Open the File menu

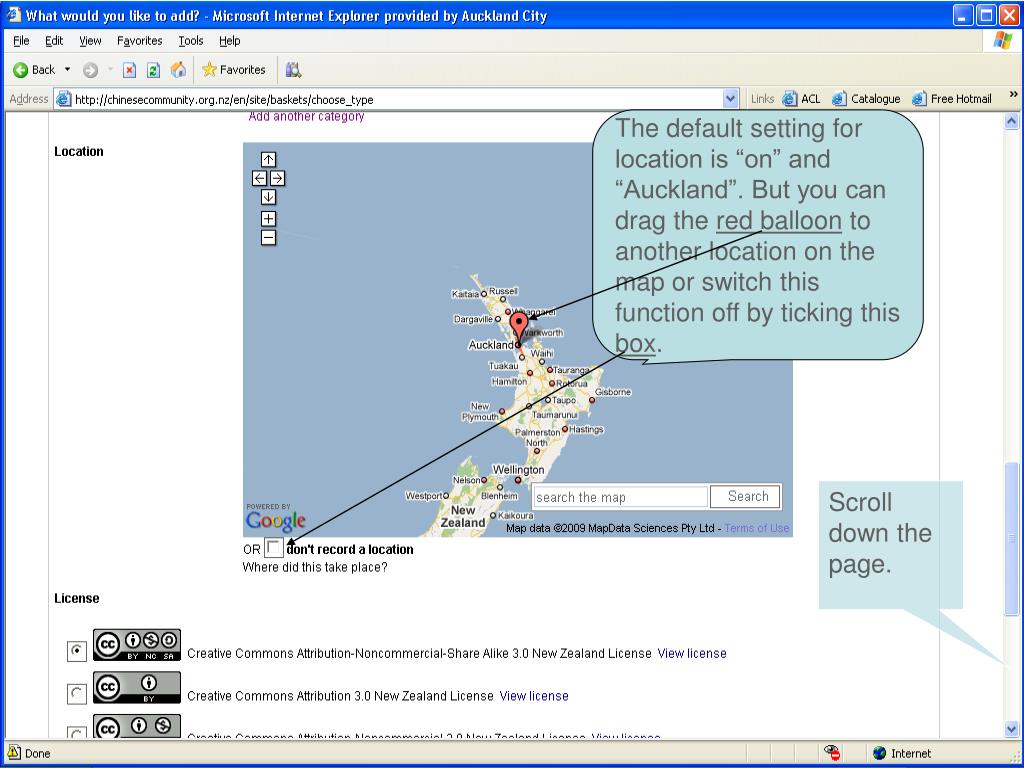[x=22, y=40]
